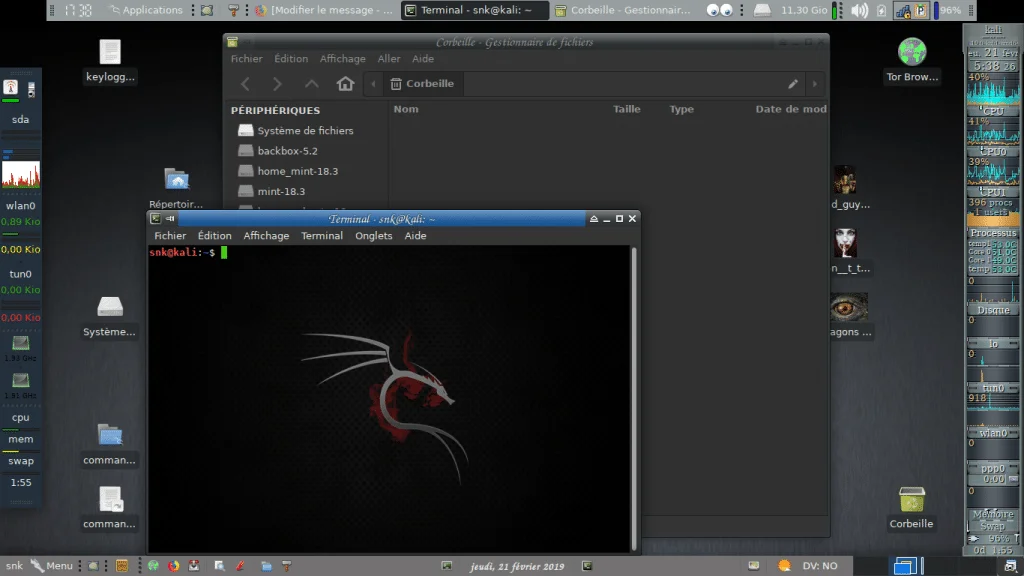Viewport: 1024px width, 576px height.
Task: Click the Corbeille path bar button
Action: 423,84
